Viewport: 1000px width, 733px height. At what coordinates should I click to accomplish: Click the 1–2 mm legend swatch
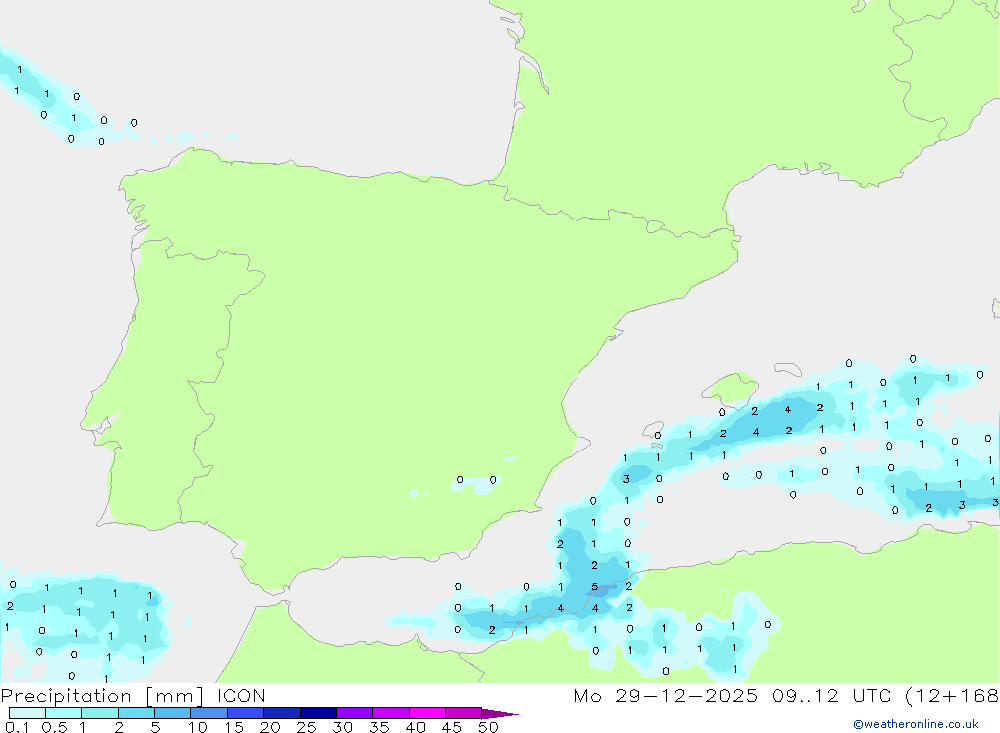coord(100,713)
